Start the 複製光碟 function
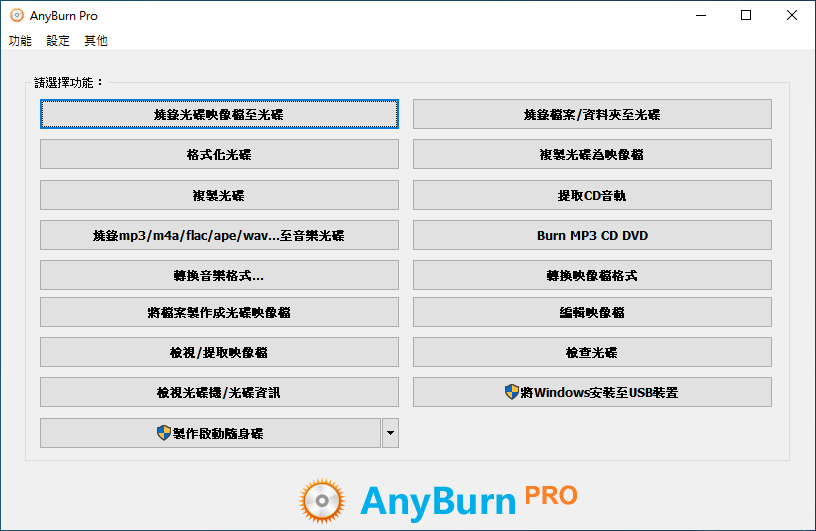This screenshot has width=816, height=531. (x=219, y=195)
